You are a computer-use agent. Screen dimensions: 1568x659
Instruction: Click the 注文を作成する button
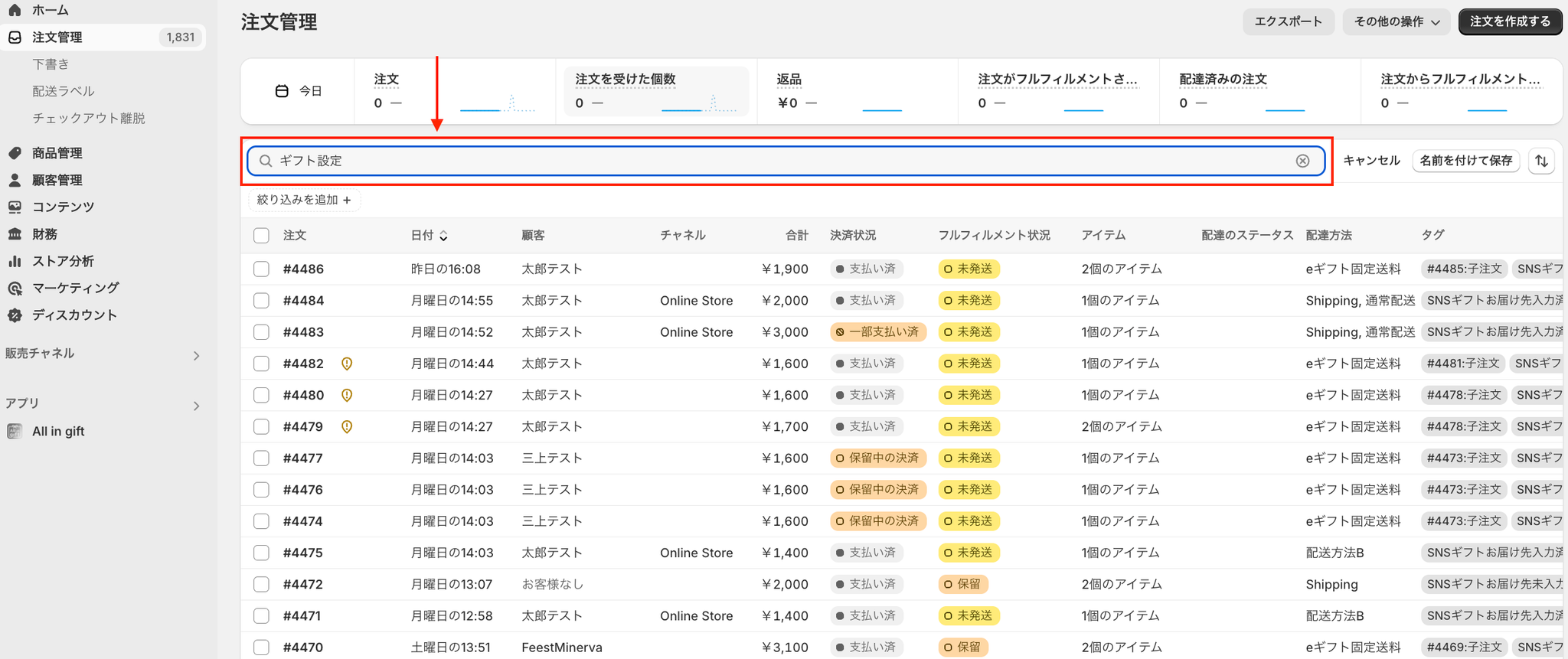[1510, 21]
